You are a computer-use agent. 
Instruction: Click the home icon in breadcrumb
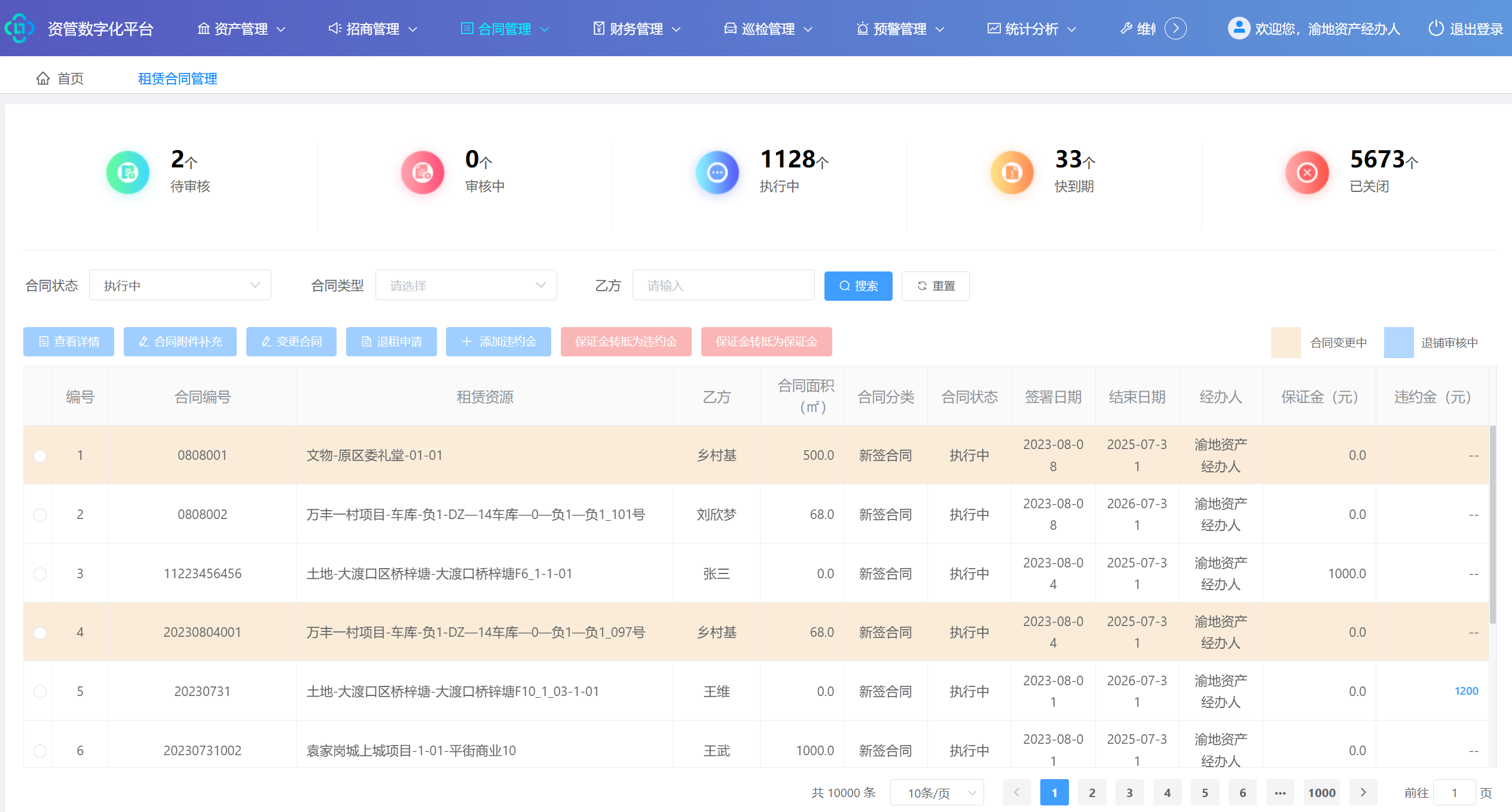click(x=43, y=78)
